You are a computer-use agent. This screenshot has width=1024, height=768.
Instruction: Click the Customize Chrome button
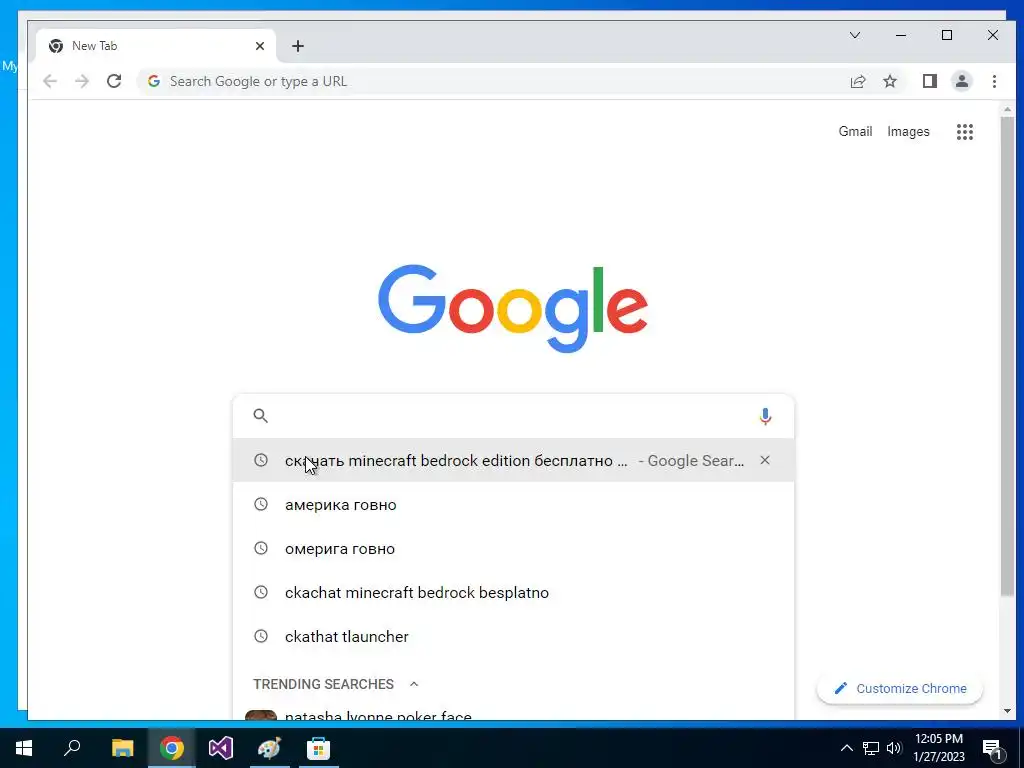[900, 688]
